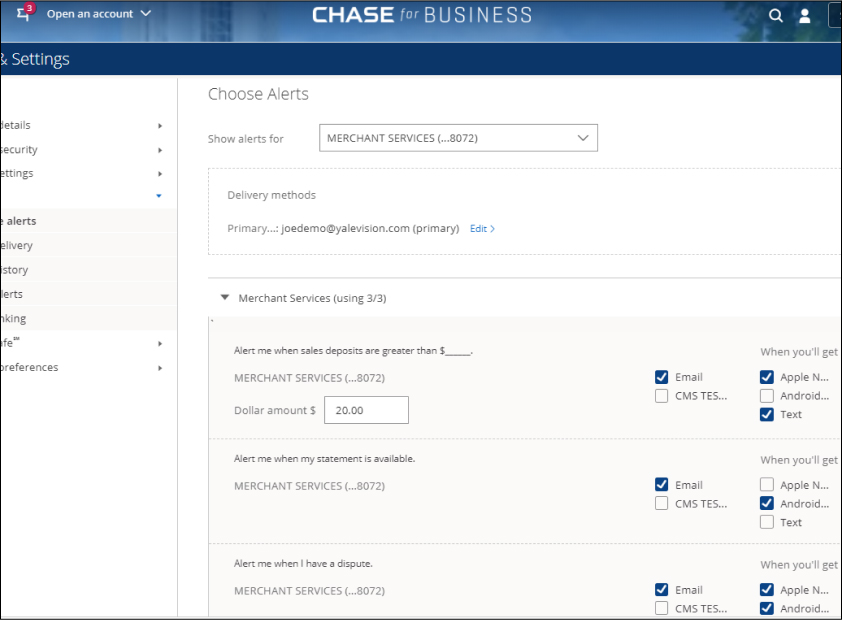The height and width of the screenshot is (620, 842).
Task: Uncheck Text for sales deposits alert
Action: (x=767, y=414)
